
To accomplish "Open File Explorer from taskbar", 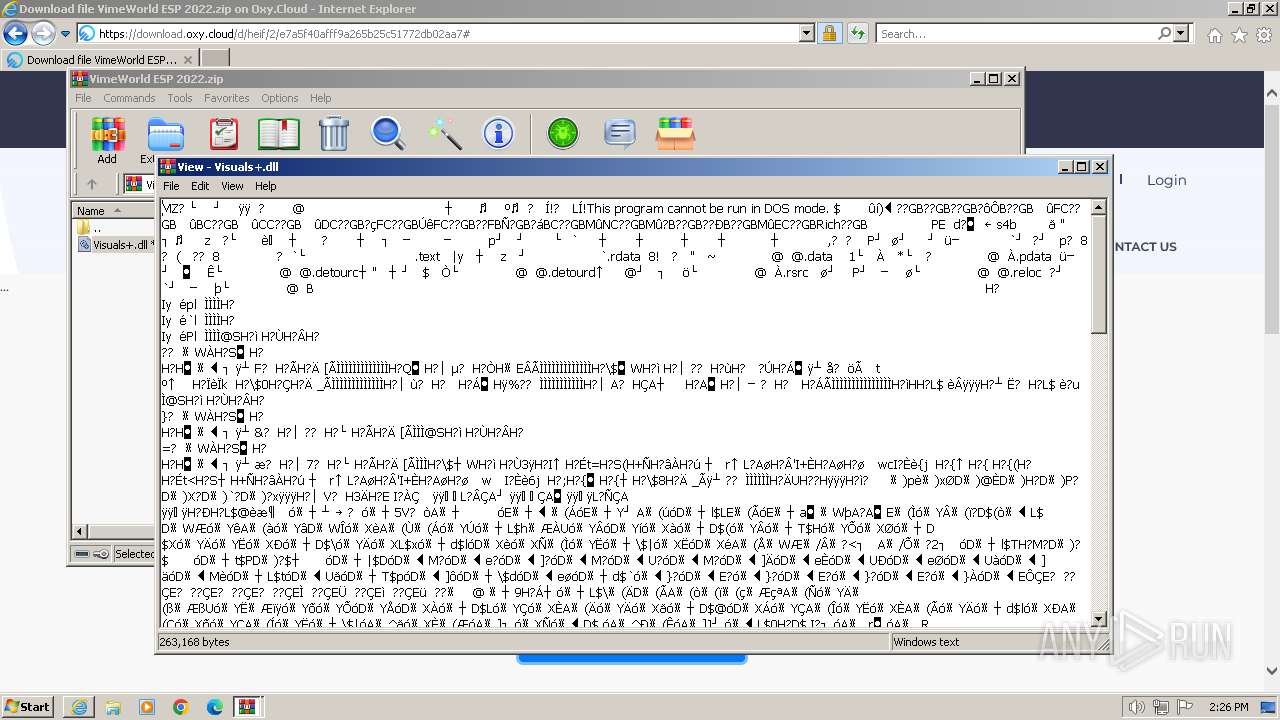I will 114,707.
